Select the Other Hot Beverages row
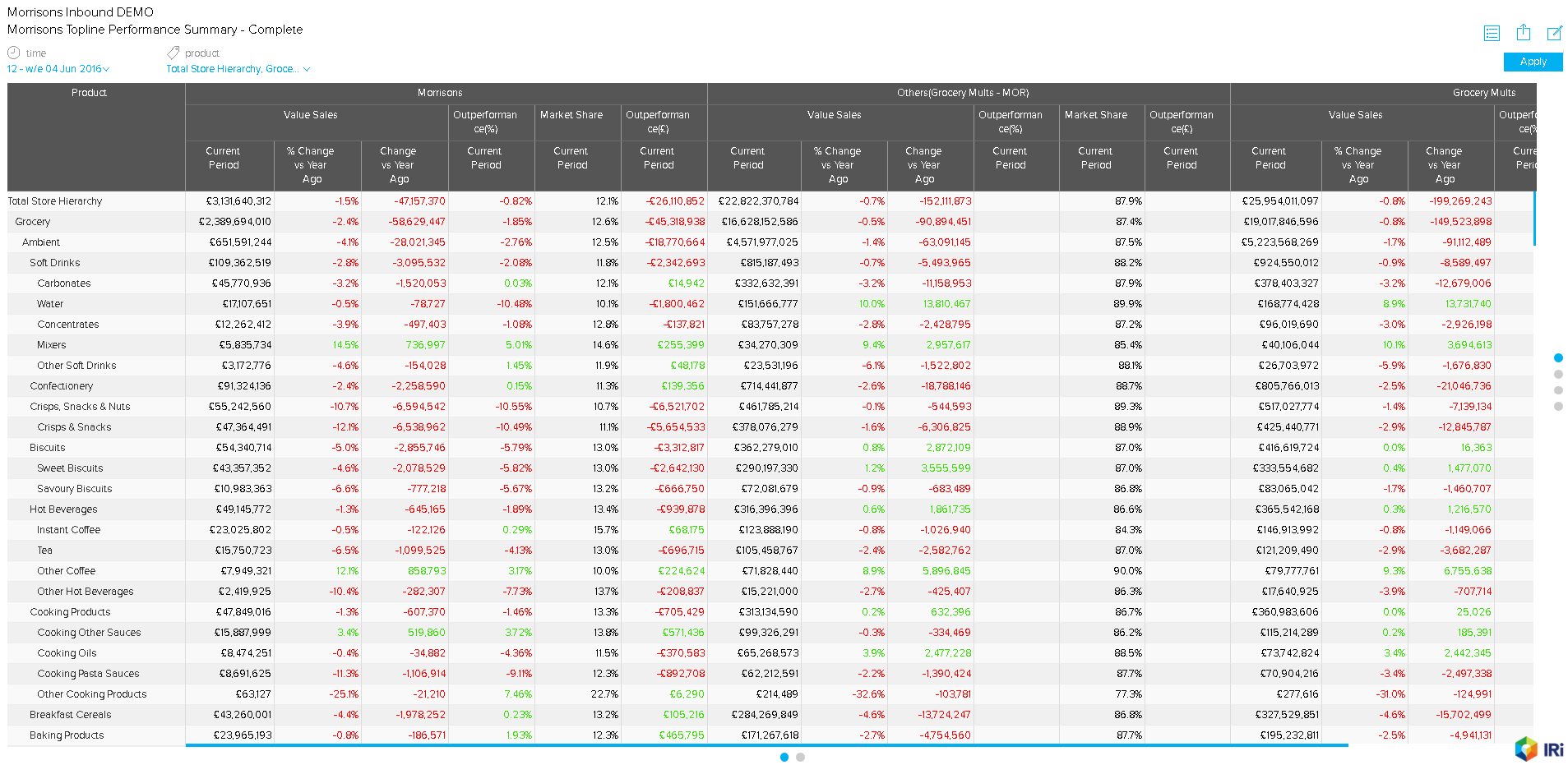The width and height of the screenshot is (1568, 765). click(770, 592)
